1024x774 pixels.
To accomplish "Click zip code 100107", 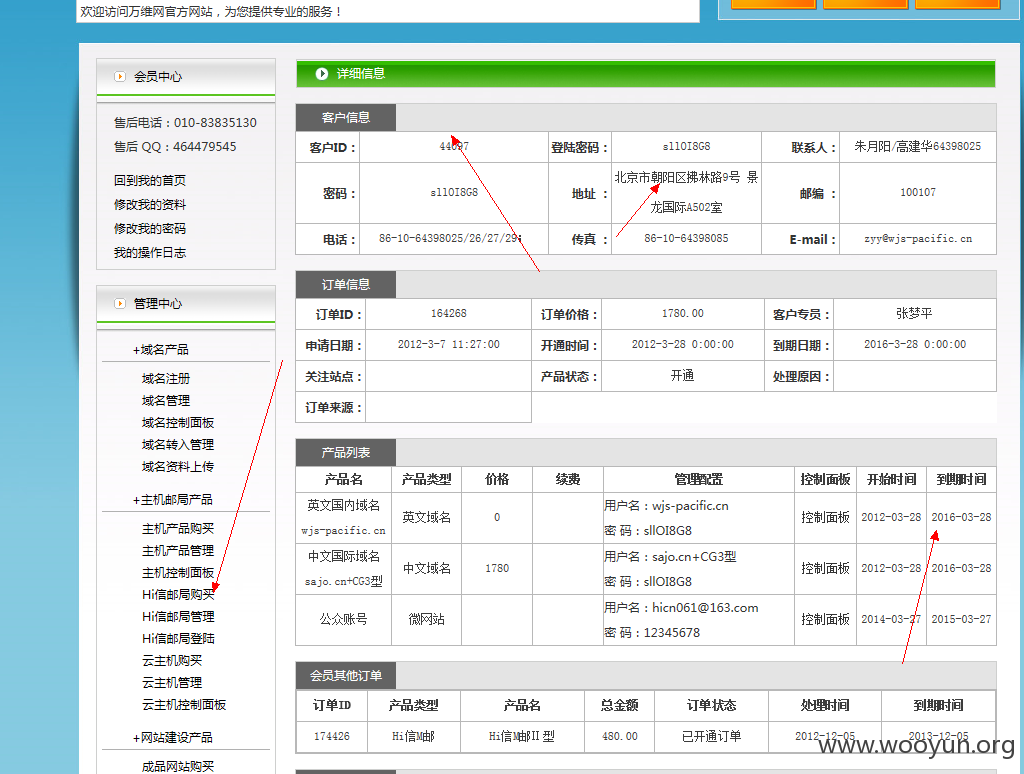I will pos(918,193).
